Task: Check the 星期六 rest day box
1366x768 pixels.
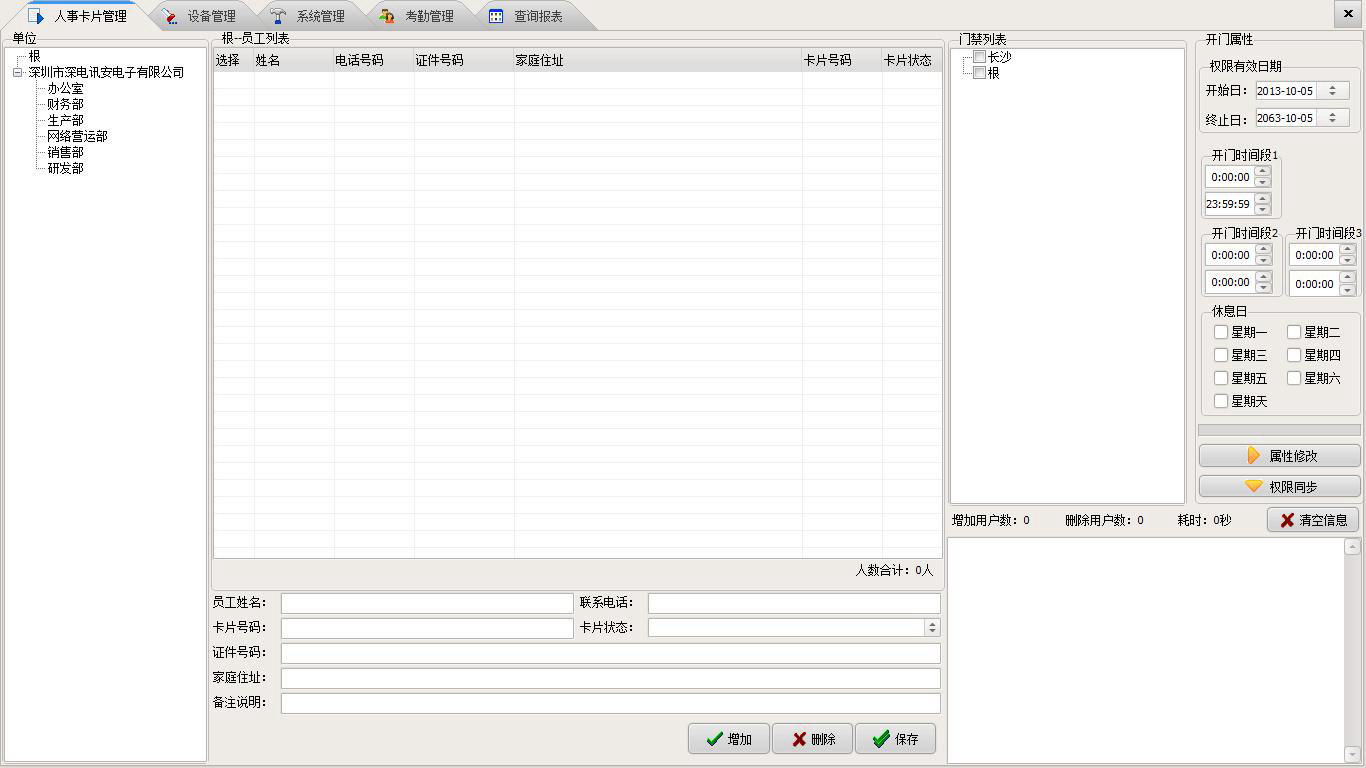Action: pos(1294,378)
